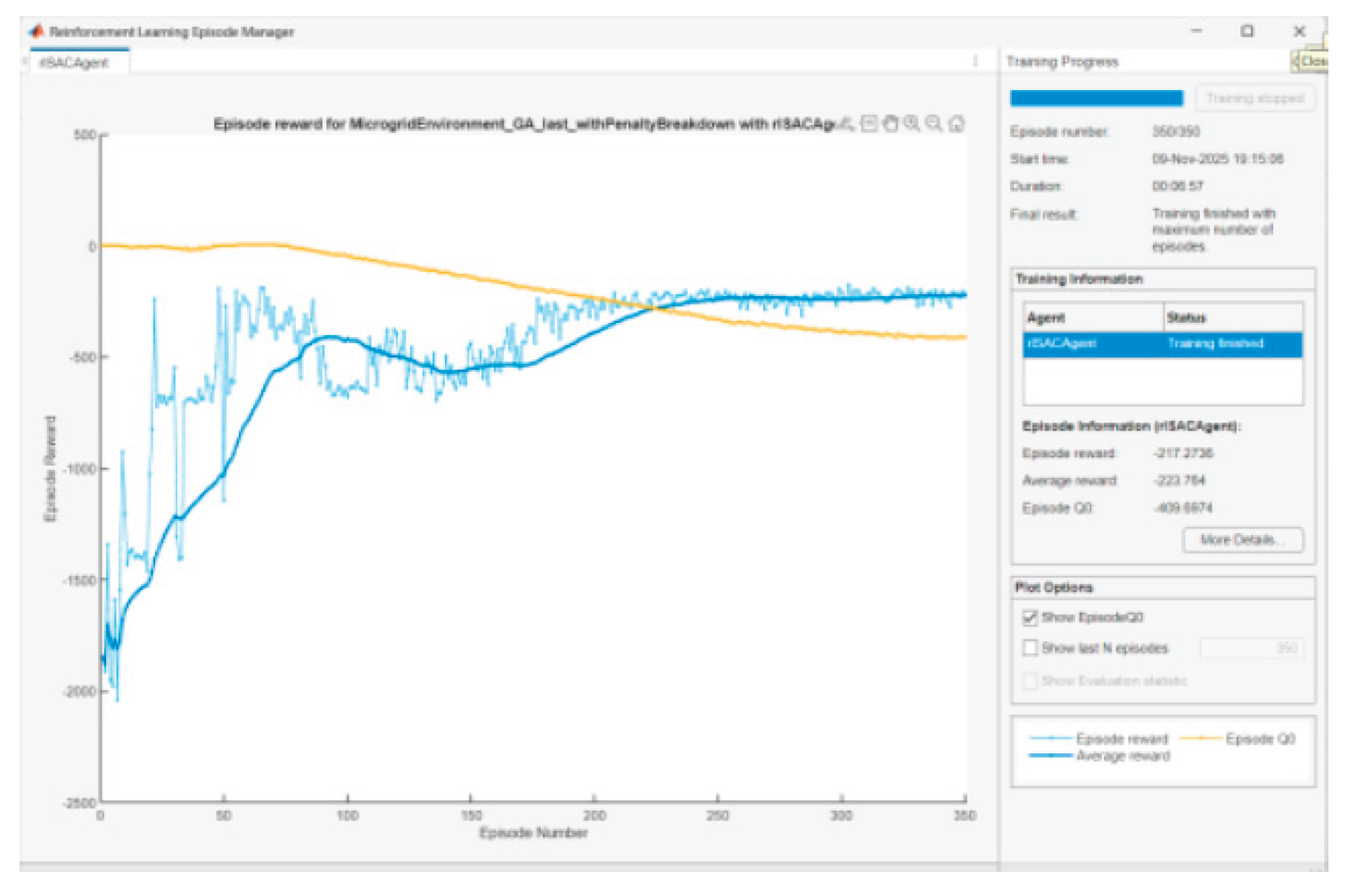Click the blue training progress bar
1357x896 pixels.
point(1096,98)
